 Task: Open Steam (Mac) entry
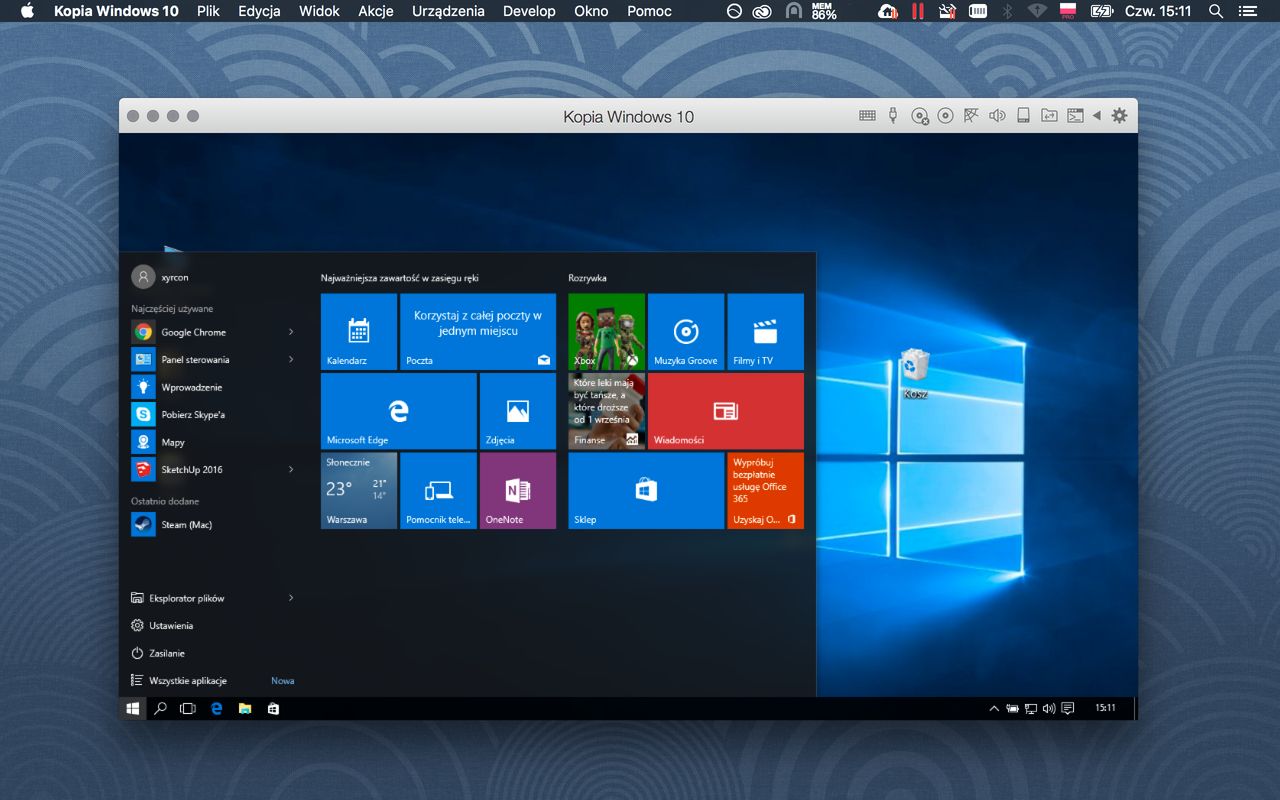pyautogui.click(x=213, y=524)
